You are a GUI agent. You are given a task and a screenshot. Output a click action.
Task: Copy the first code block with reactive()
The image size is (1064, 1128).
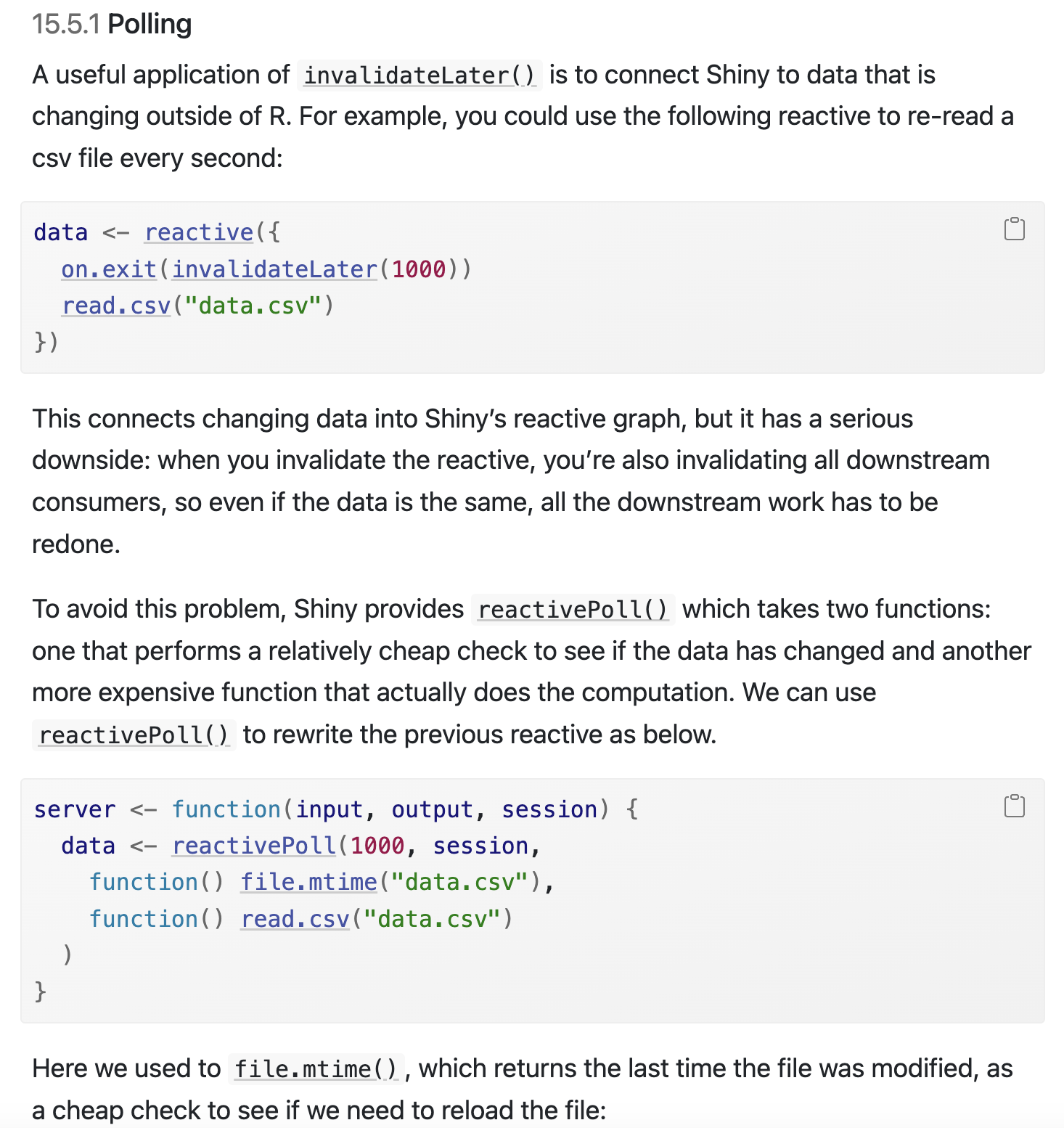pos(1014,229)
